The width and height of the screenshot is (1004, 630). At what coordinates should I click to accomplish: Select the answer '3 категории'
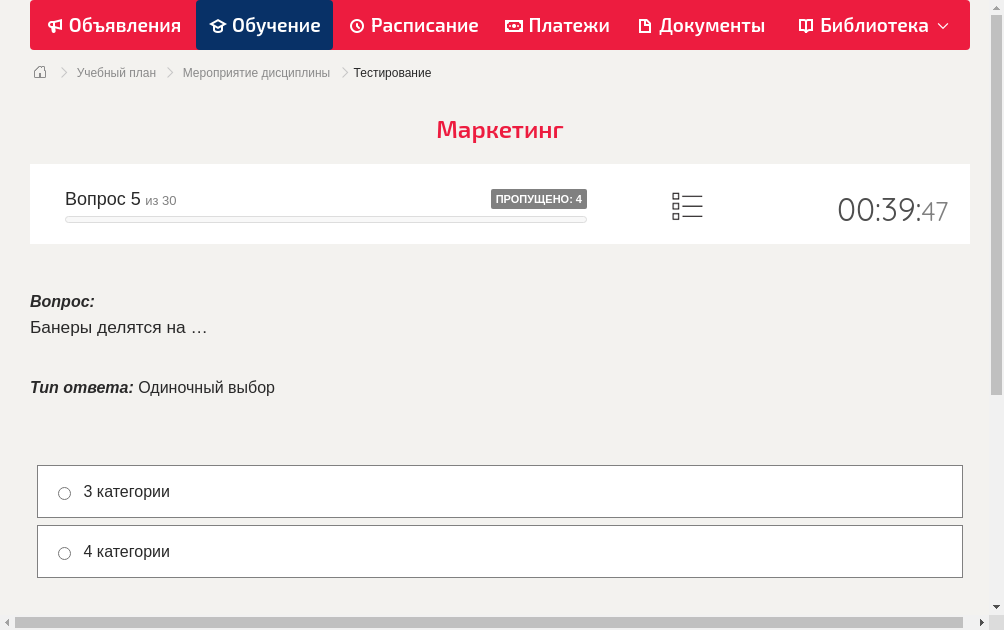(127, 491)
